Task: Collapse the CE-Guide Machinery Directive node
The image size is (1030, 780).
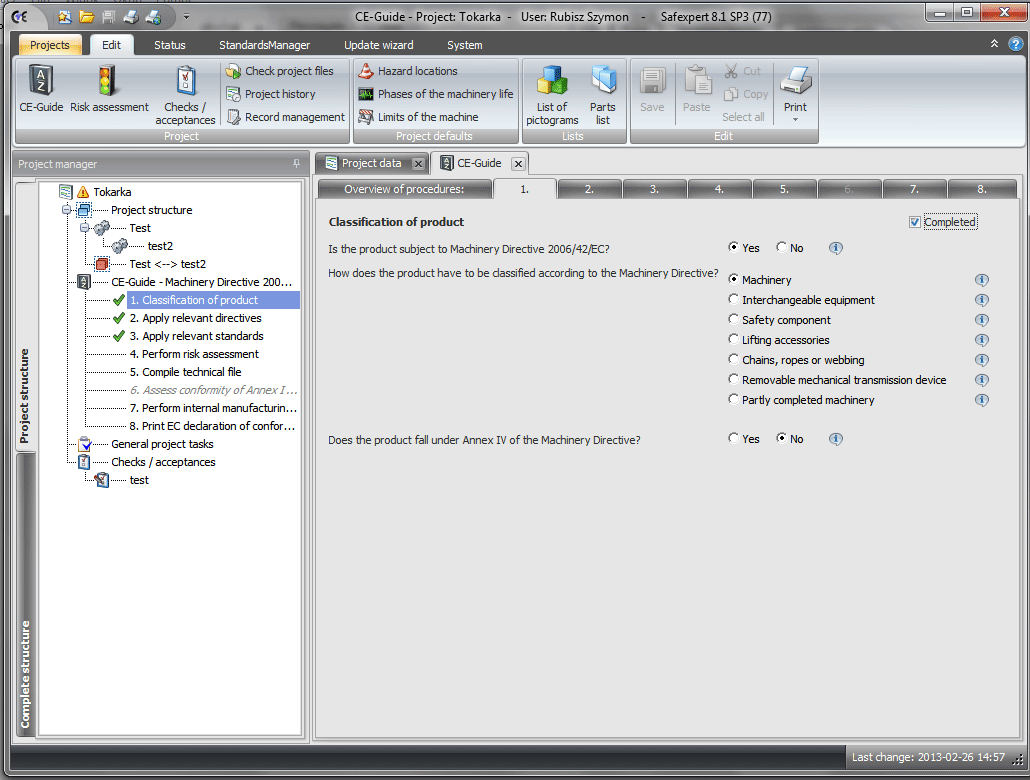Action: [x=67, y=282]
